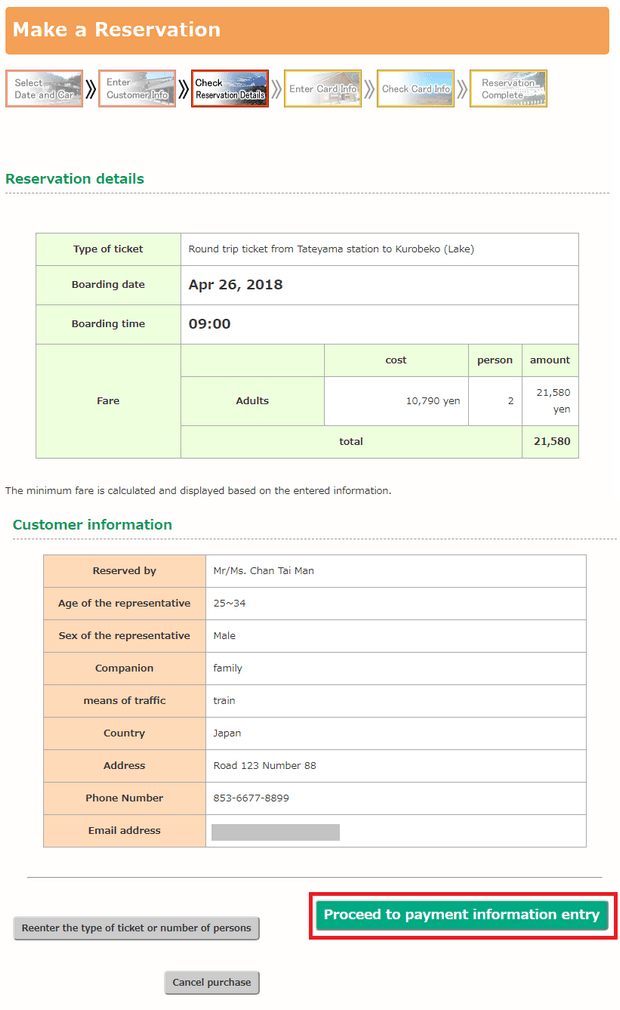Click the total value '21,580'
Image resolution: width=620 pixels, height=1010 pixels.
coord(552,441)
